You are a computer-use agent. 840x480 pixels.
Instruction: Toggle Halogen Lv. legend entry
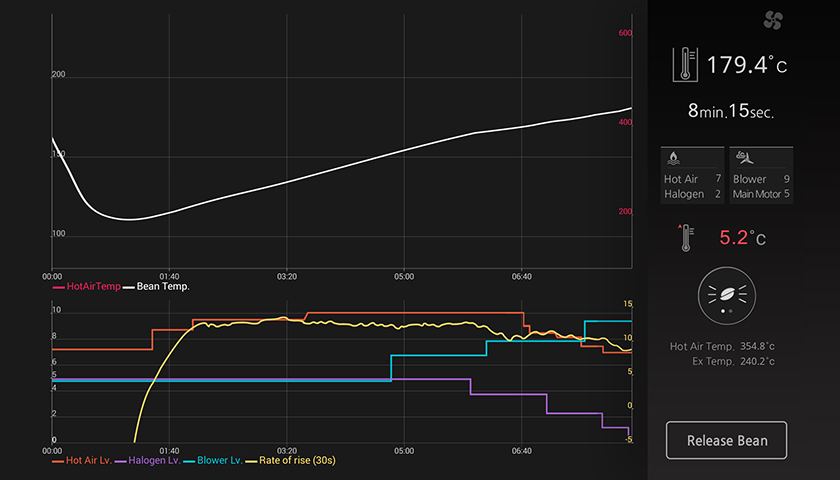click(x=150, y=460)
